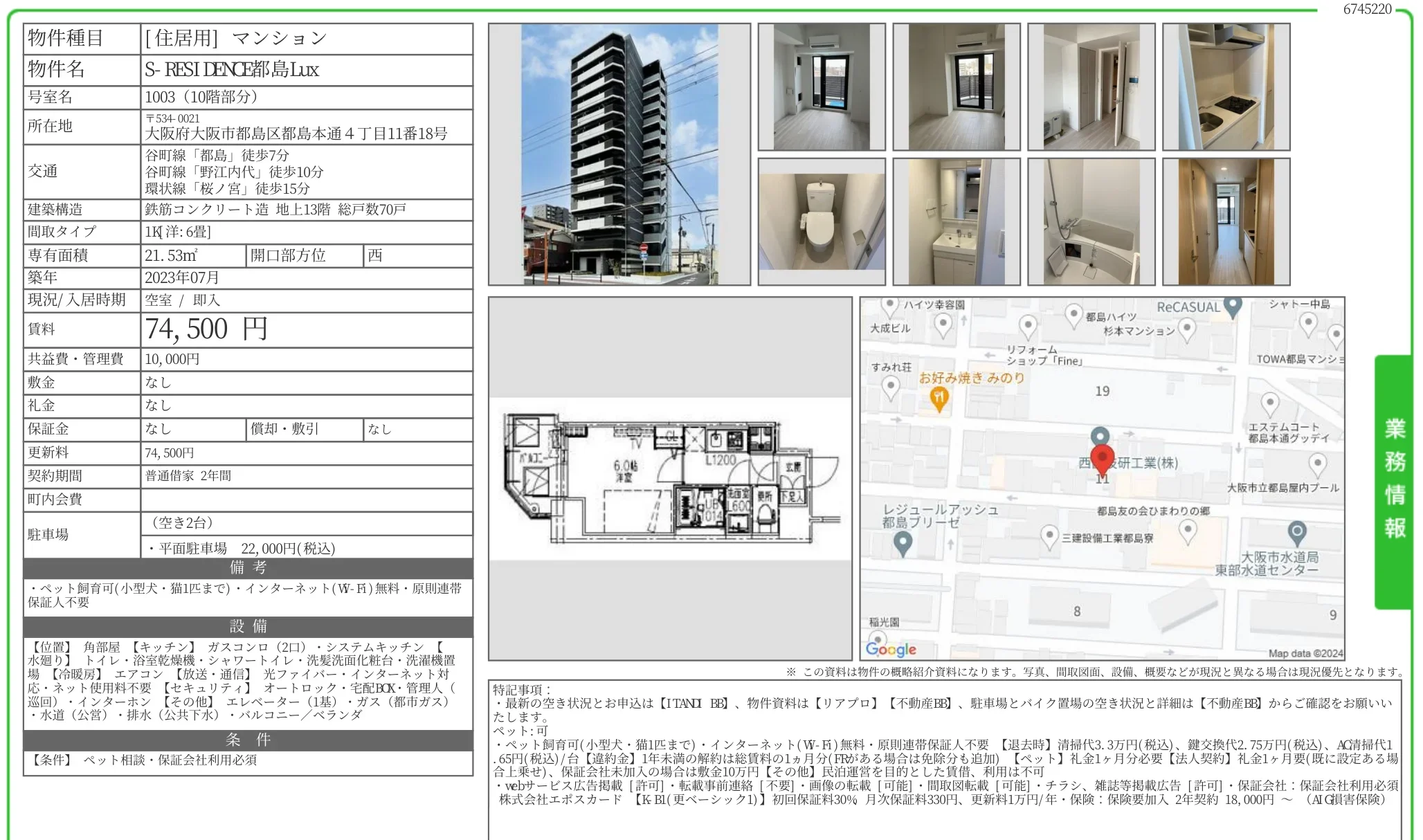Click the 備考 section header
Viewport: 1423px width, 840px height.
click(x=248, y=568)
